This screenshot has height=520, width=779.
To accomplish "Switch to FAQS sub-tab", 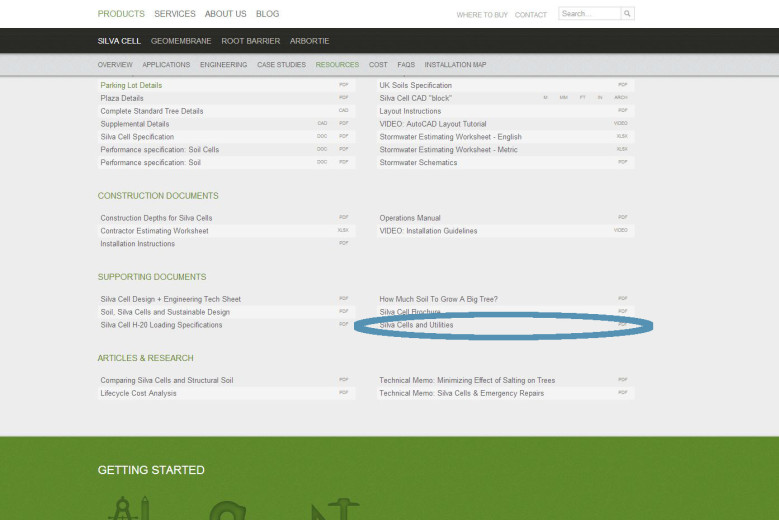I will [x=406, y=65].
